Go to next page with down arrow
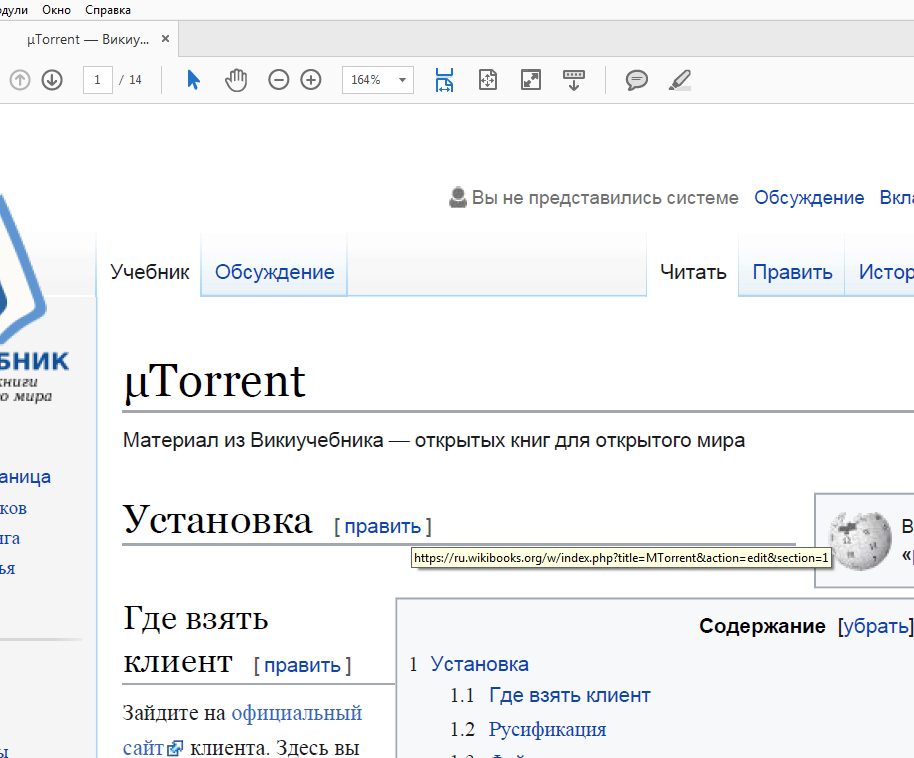Viewport: 914px width, 758px height. pos(52,80)
